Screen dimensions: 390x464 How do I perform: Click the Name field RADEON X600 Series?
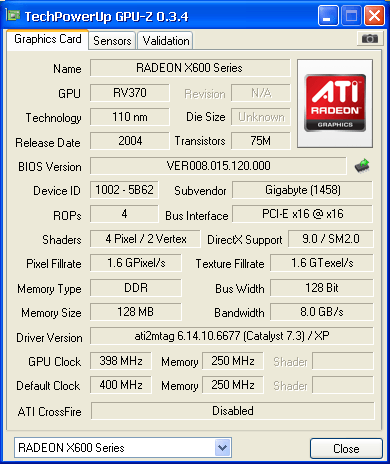point(190,68)
